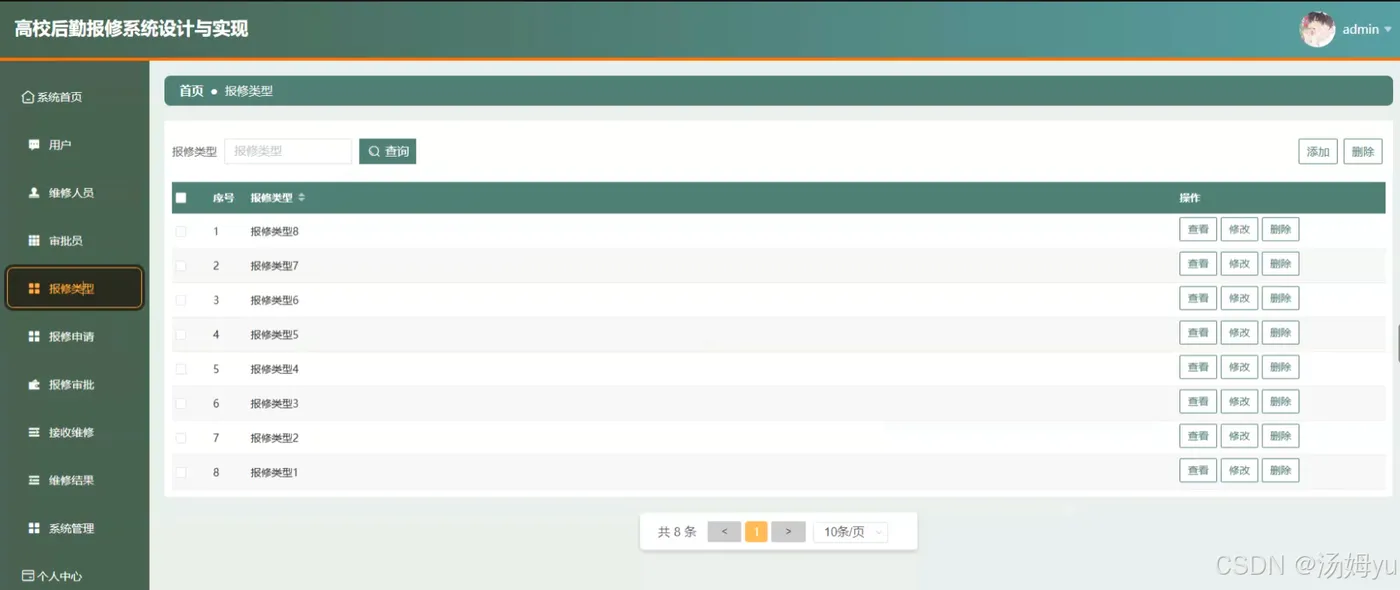1400x590 pixels.
Task: Check the box for row 报修类型7
Action: click(181, 266)
